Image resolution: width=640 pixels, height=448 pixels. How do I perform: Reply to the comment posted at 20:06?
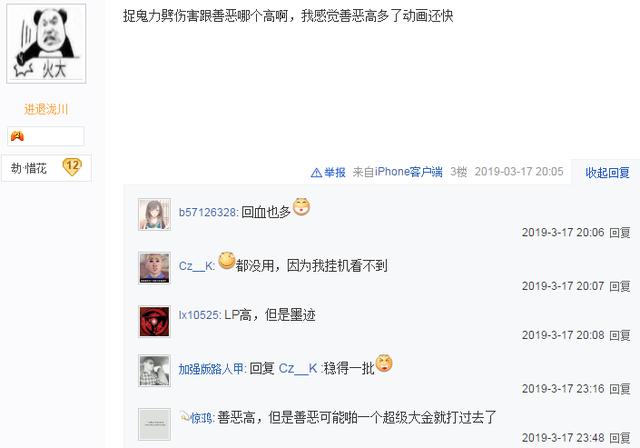[x=620, y=233]
